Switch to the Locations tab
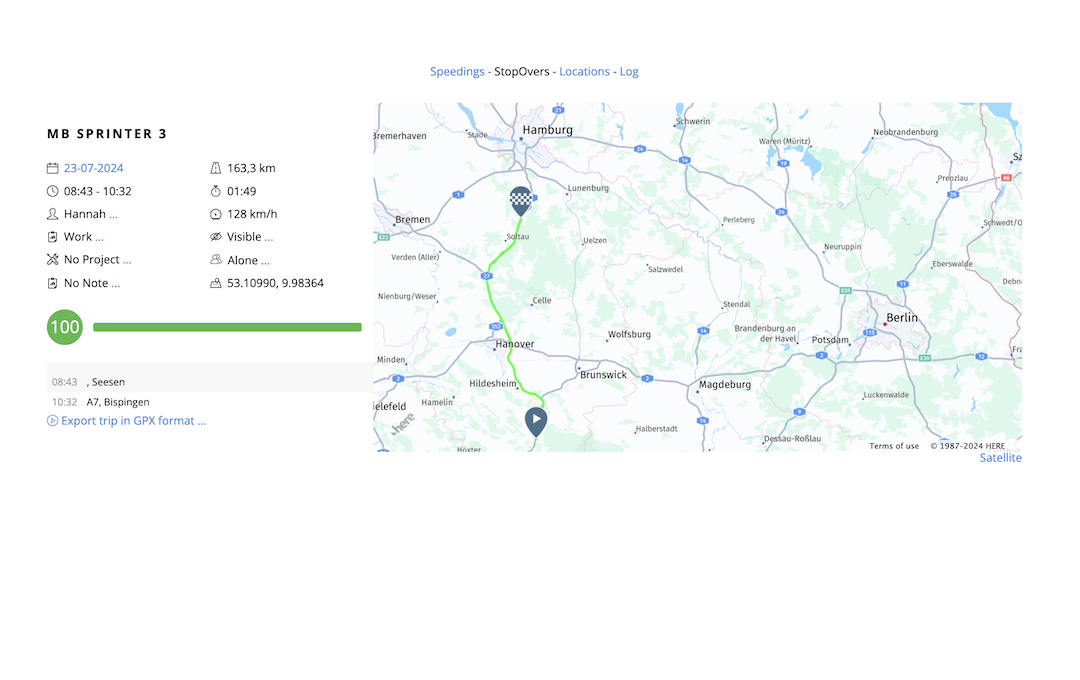Screen dimensions: 1080x680 [x=584, y=72]
